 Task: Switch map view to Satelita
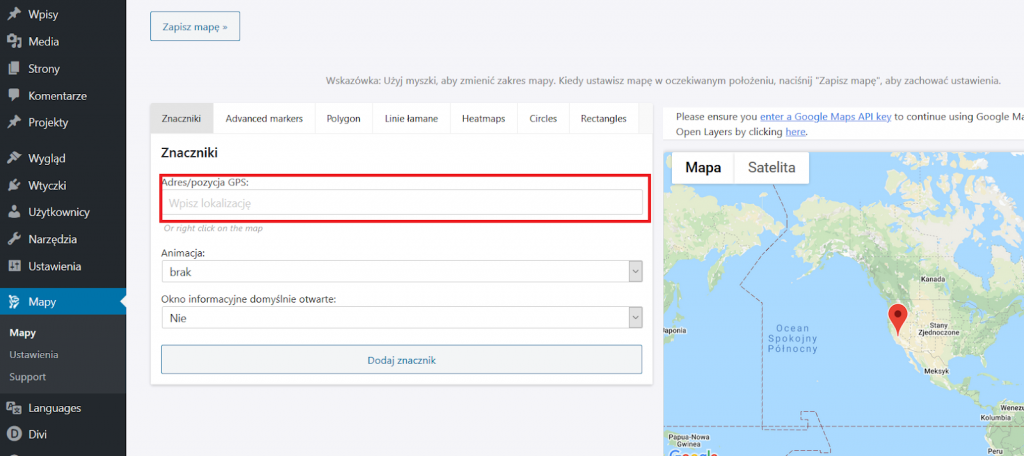pos(771,168)
